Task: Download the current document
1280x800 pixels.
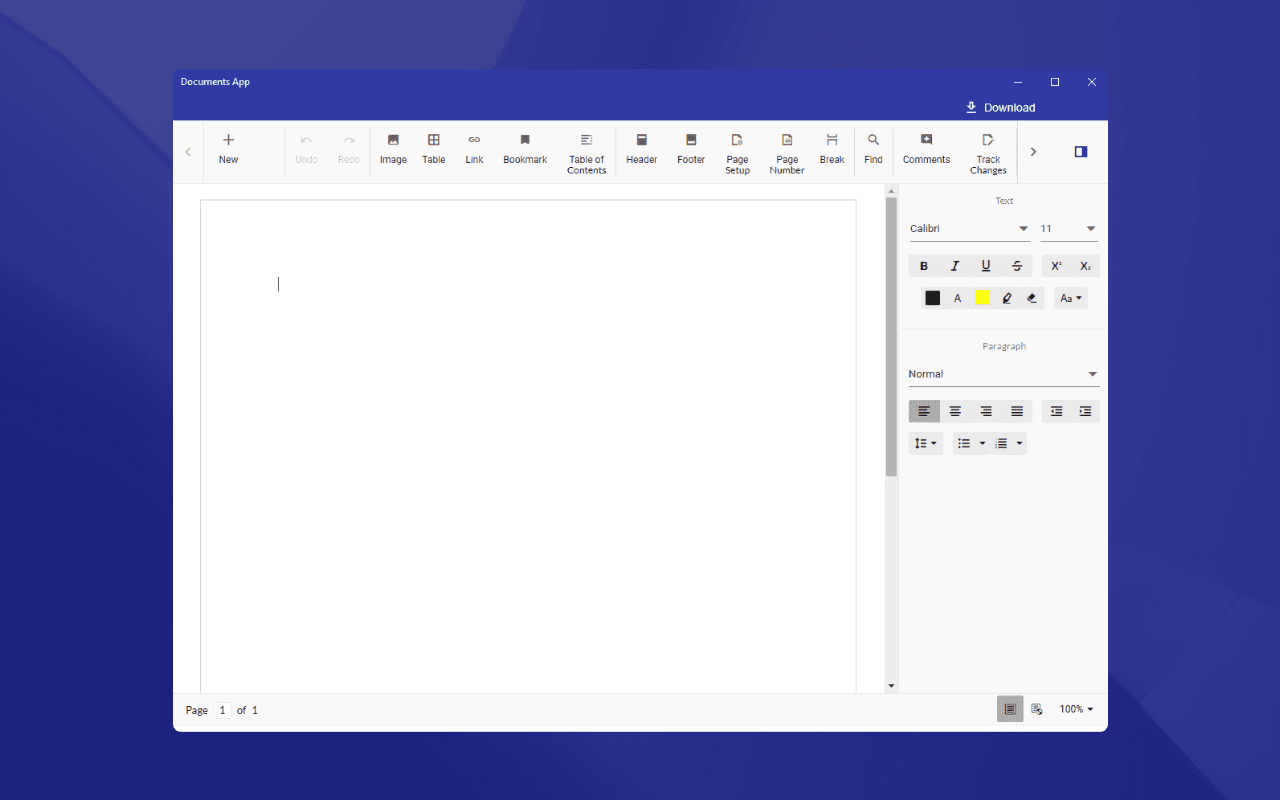Action: (x=1000, y=107)
